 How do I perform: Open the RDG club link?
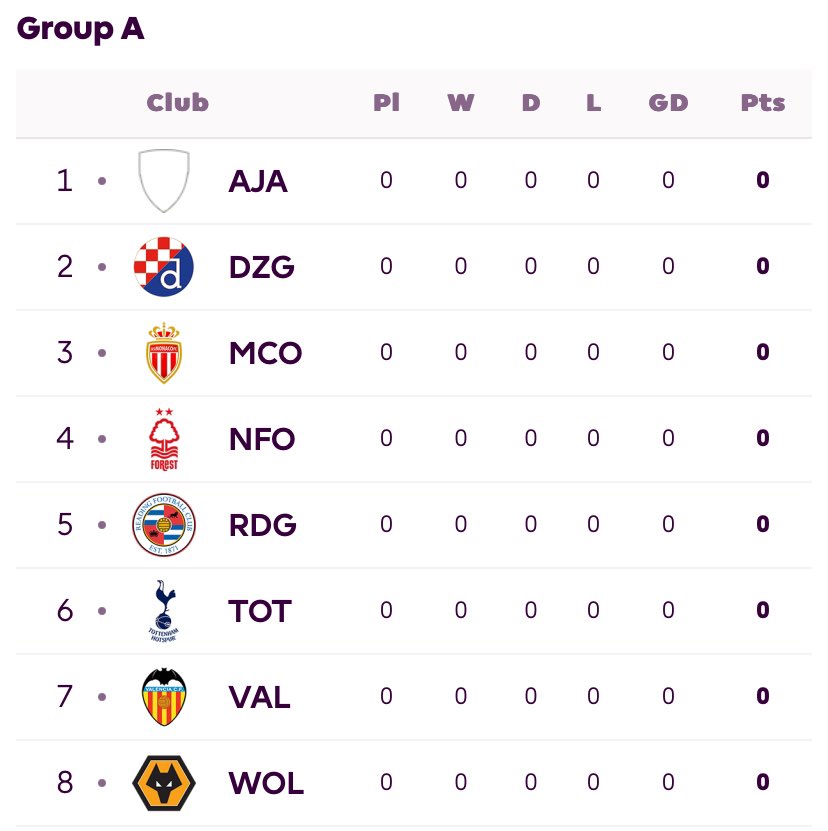[x=263, y=525]
